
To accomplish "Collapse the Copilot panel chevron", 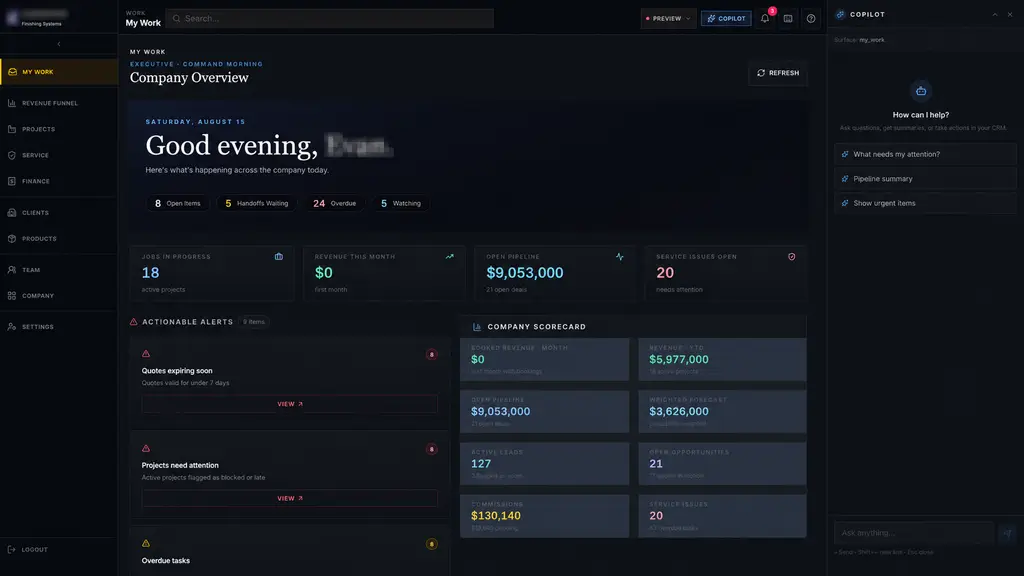I will click(x=995, y=14).
